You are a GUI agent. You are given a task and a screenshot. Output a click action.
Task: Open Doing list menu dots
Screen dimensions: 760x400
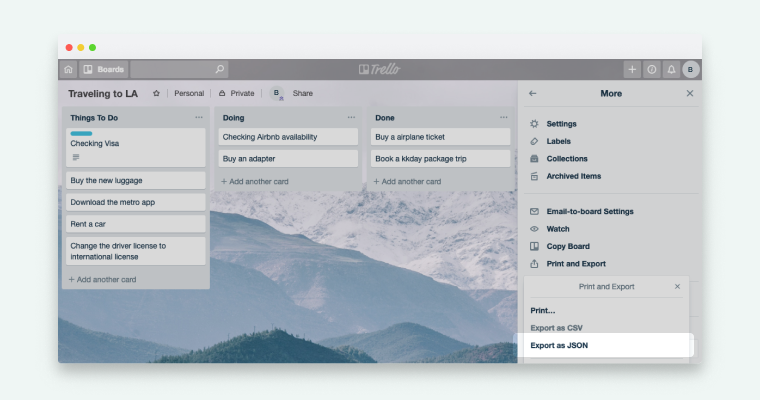point(351,117)
